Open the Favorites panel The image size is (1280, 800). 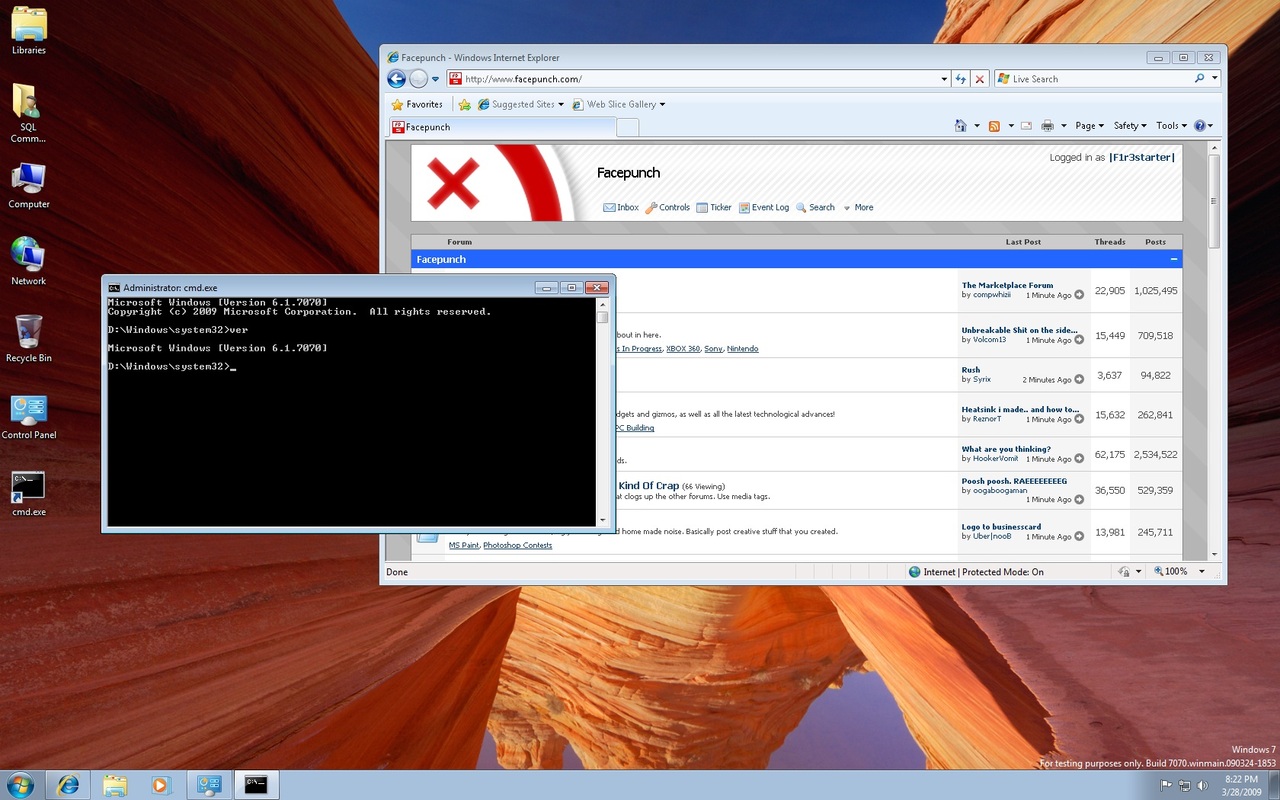pos(417,104)
